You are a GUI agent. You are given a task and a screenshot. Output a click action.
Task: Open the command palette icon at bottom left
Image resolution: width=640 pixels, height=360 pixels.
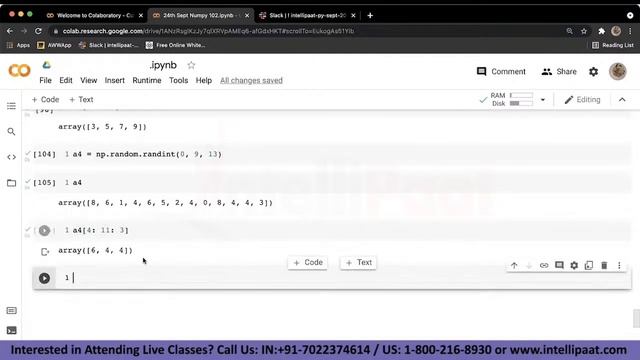click(x=11, y=311)
